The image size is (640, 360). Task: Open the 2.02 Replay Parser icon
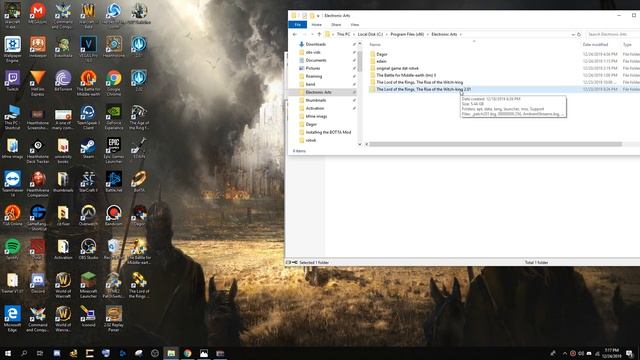click(113, 319)
